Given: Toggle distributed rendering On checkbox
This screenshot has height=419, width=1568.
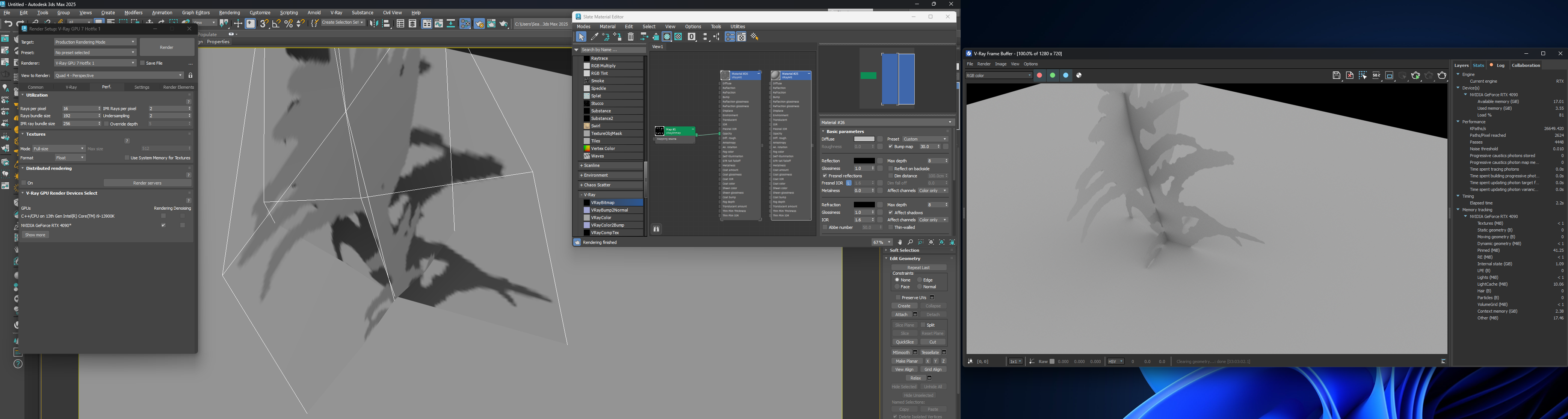Looking at the screenshot, I should [x=24, y=183].
